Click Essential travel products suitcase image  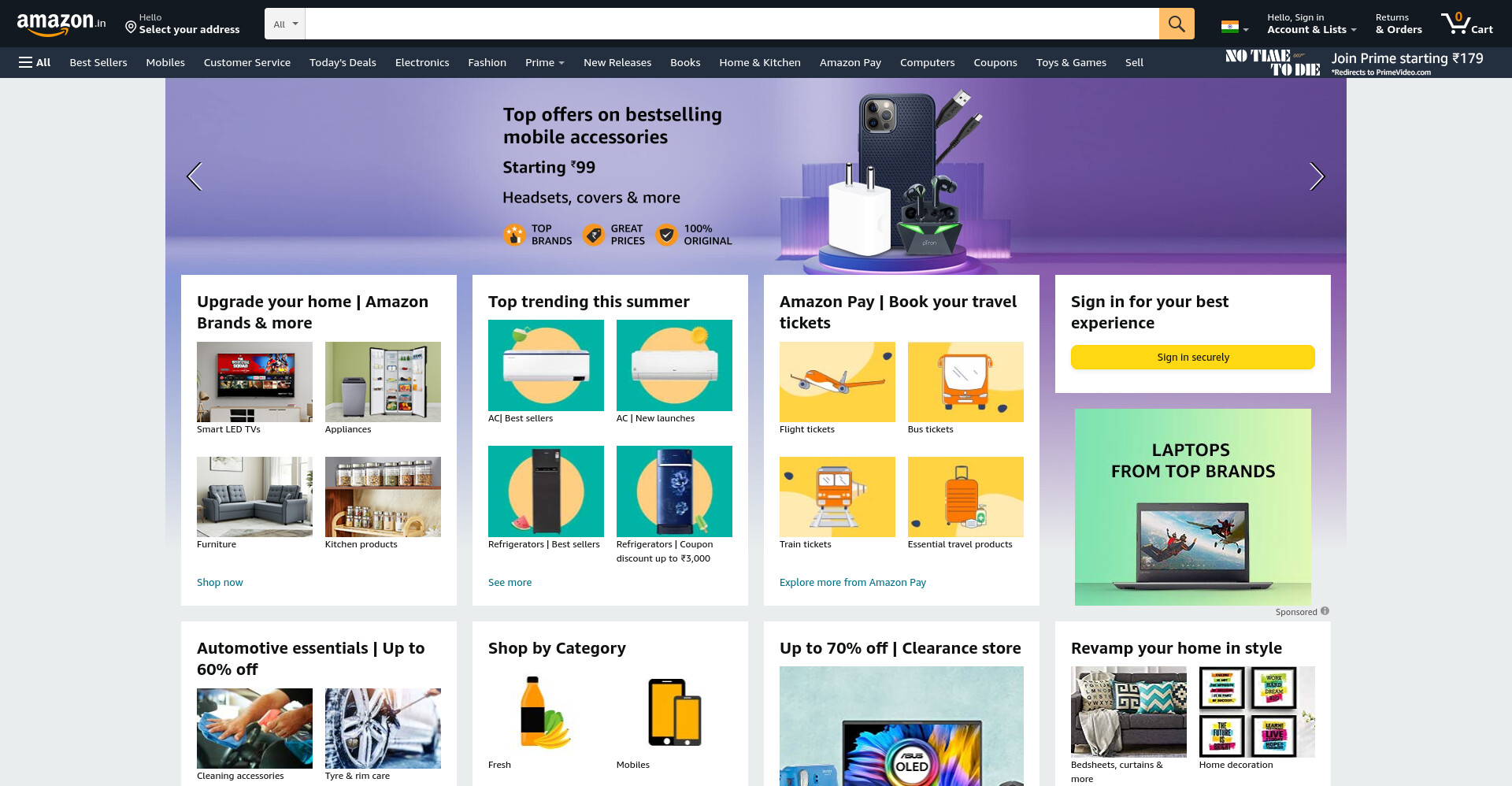[965, 497]
